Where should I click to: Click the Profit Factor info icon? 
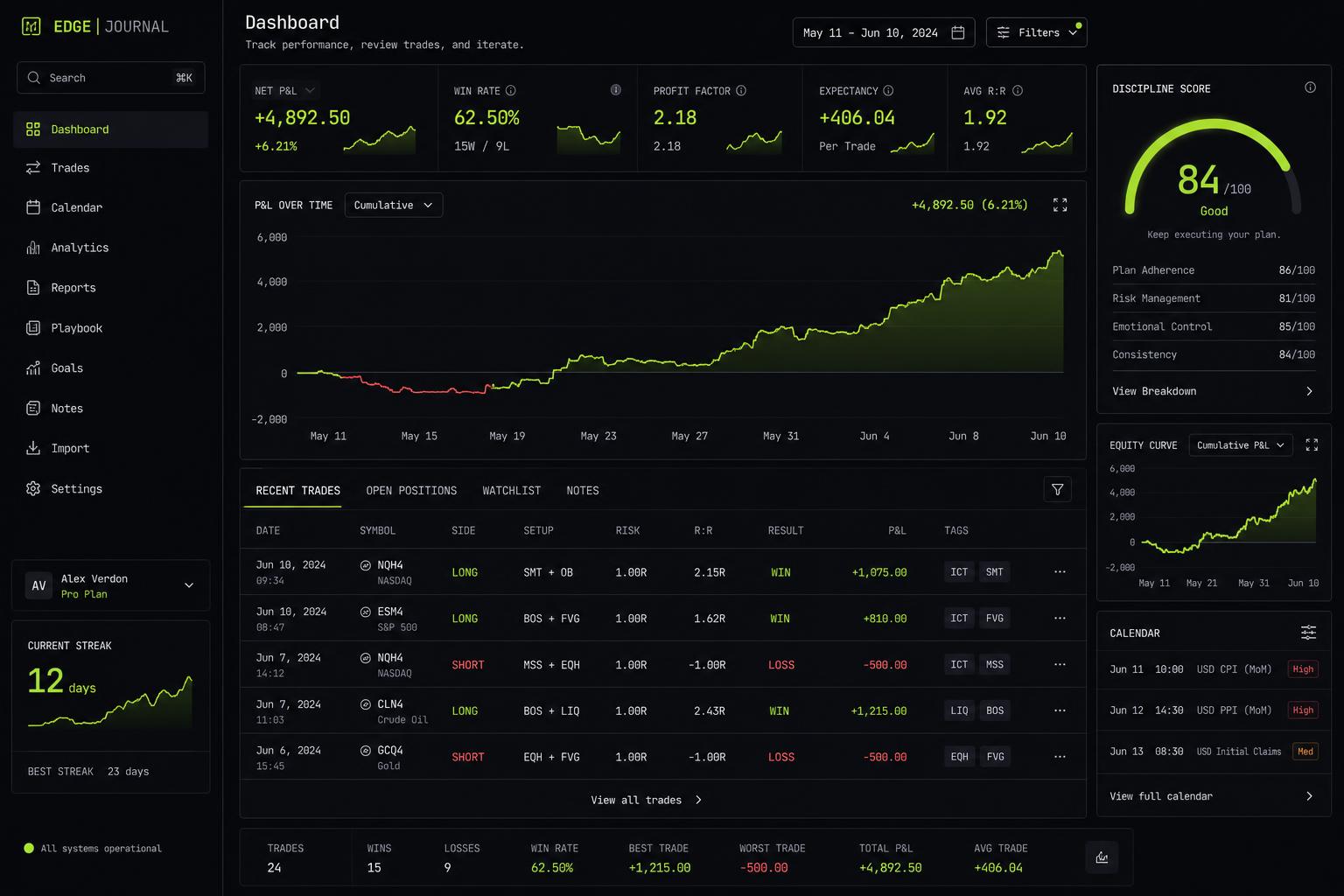tap(741, 90)
